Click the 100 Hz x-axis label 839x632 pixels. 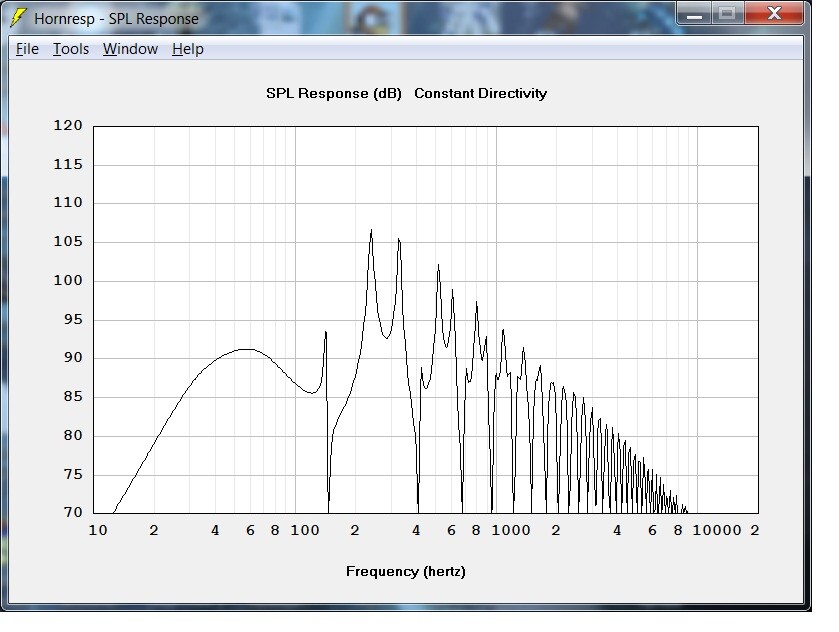[305, 531]
